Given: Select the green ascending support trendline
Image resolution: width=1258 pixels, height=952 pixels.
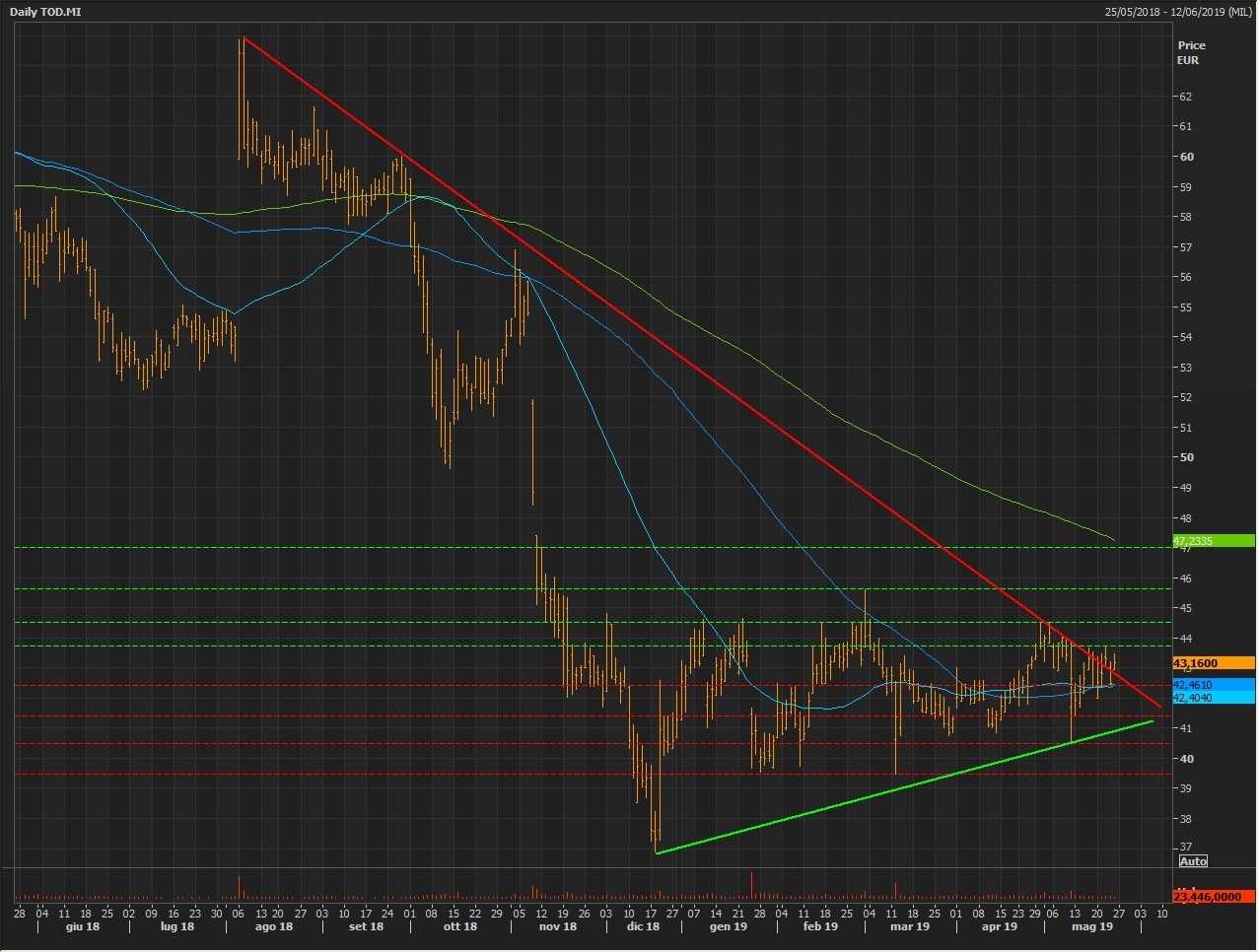Looking at the screenshot, I should tap(904, 786).
